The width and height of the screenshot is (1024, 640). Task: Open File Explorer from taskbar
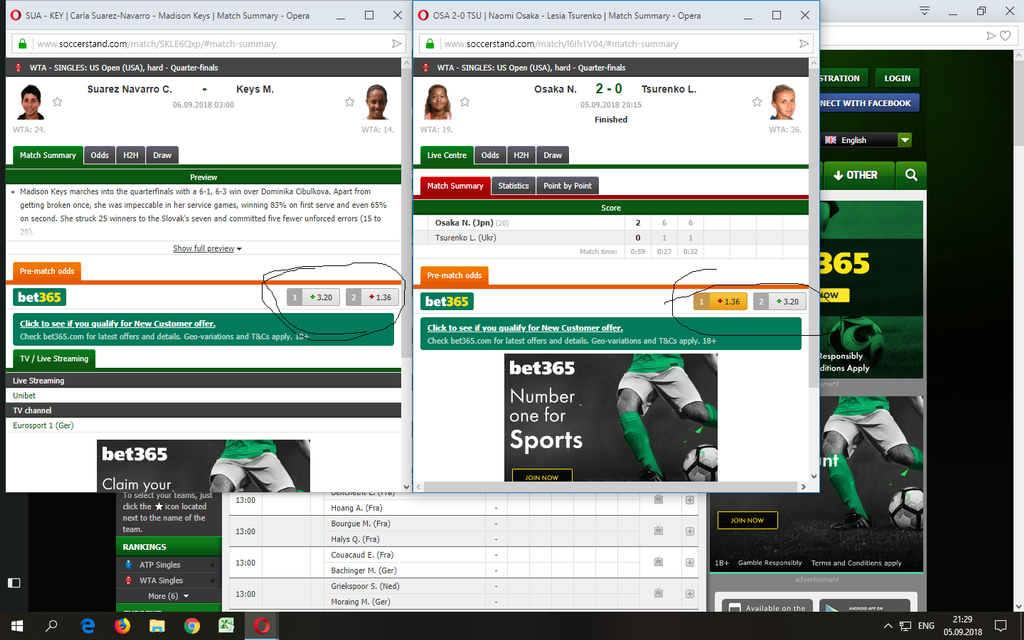click(x=157, y=626)
